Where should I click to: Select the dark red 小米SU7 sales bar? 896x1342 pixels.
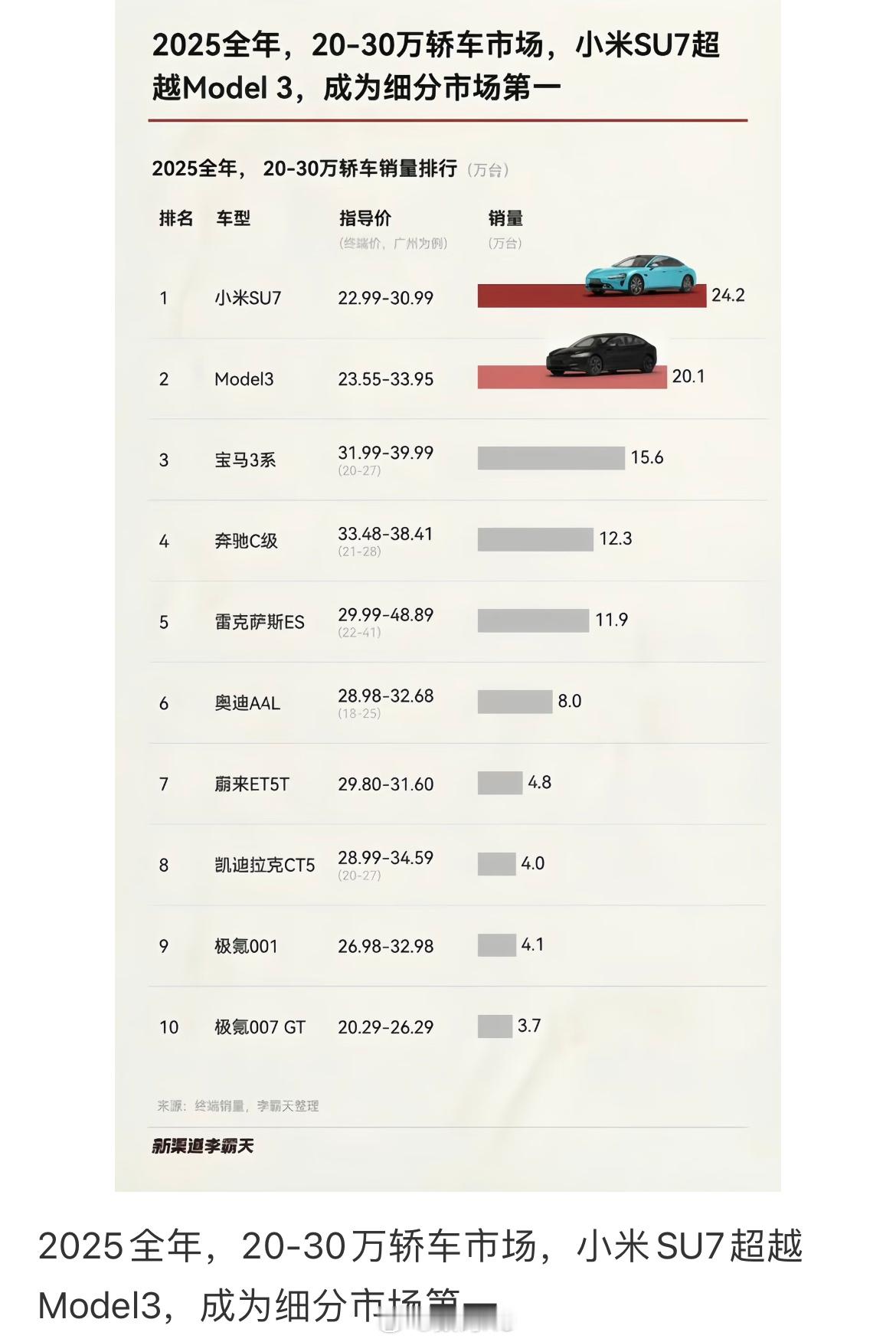coord(530,296)
